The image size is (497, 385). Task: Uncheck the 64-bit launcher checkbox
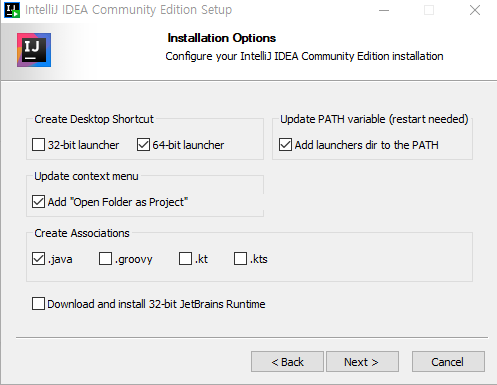coord(143,145)
